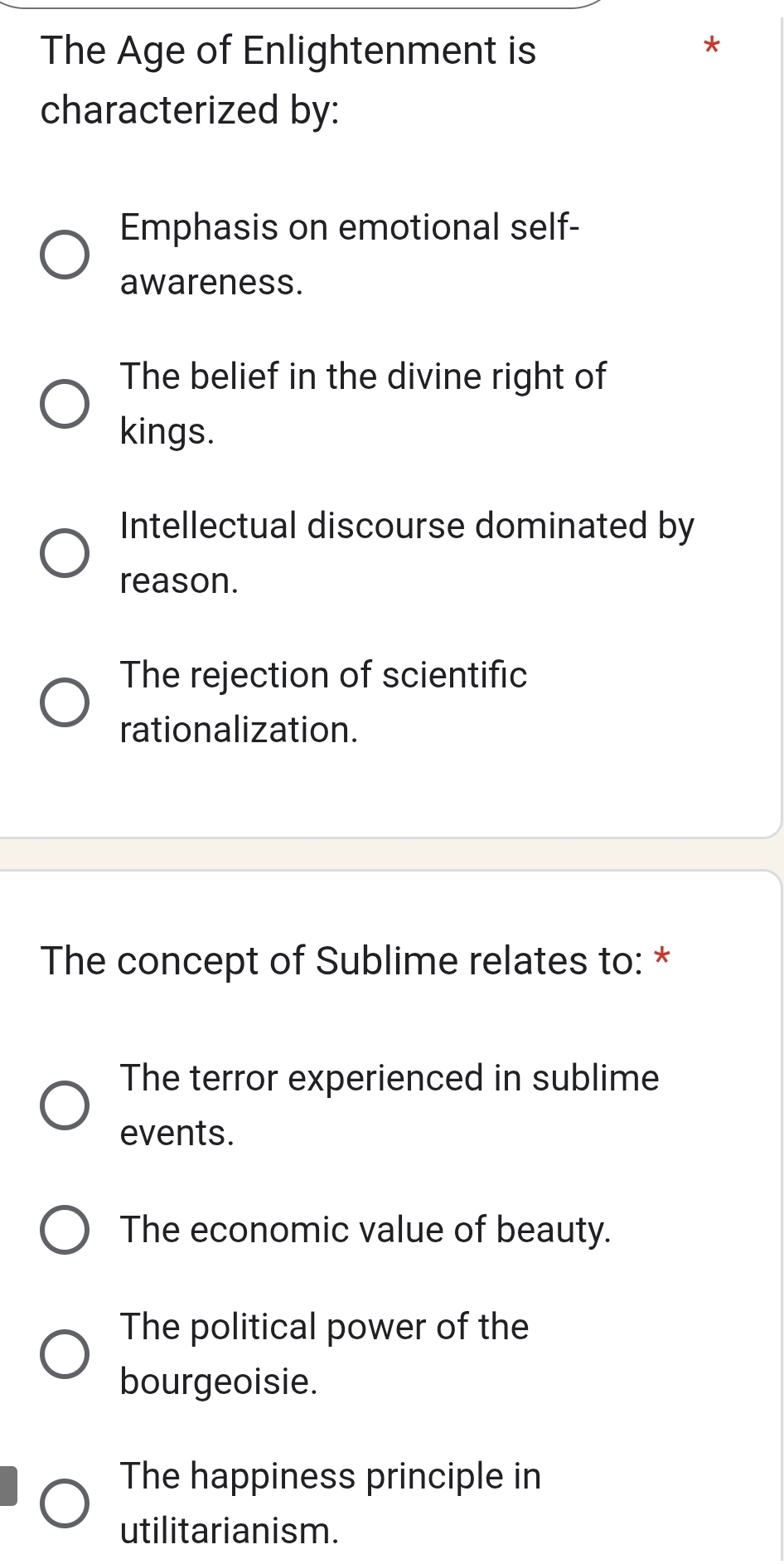Click the 'Age of Enlightenment' question title
Screen dimensions: 784x1564
coord(288,80)
